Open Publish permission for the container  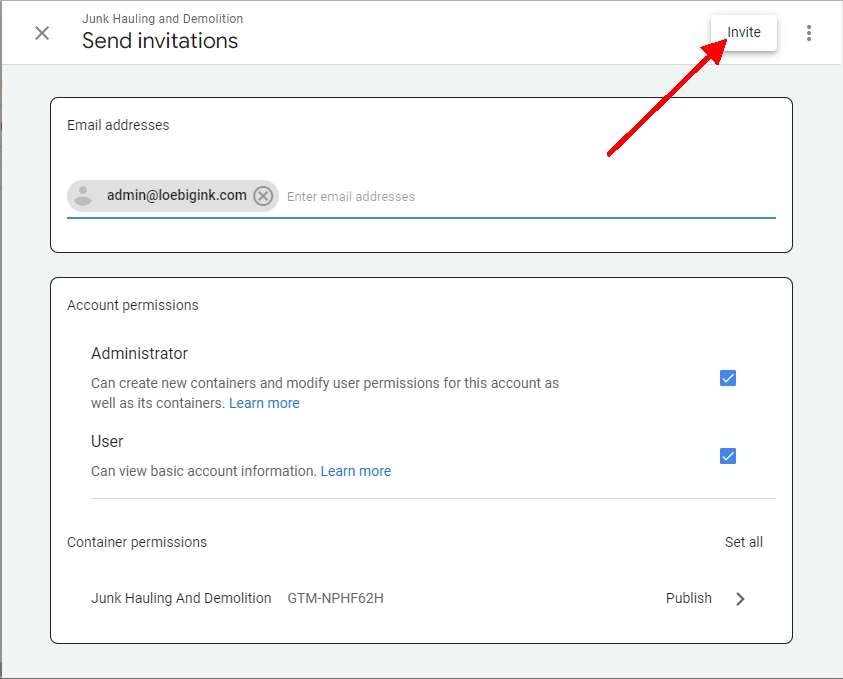(688, 598)
